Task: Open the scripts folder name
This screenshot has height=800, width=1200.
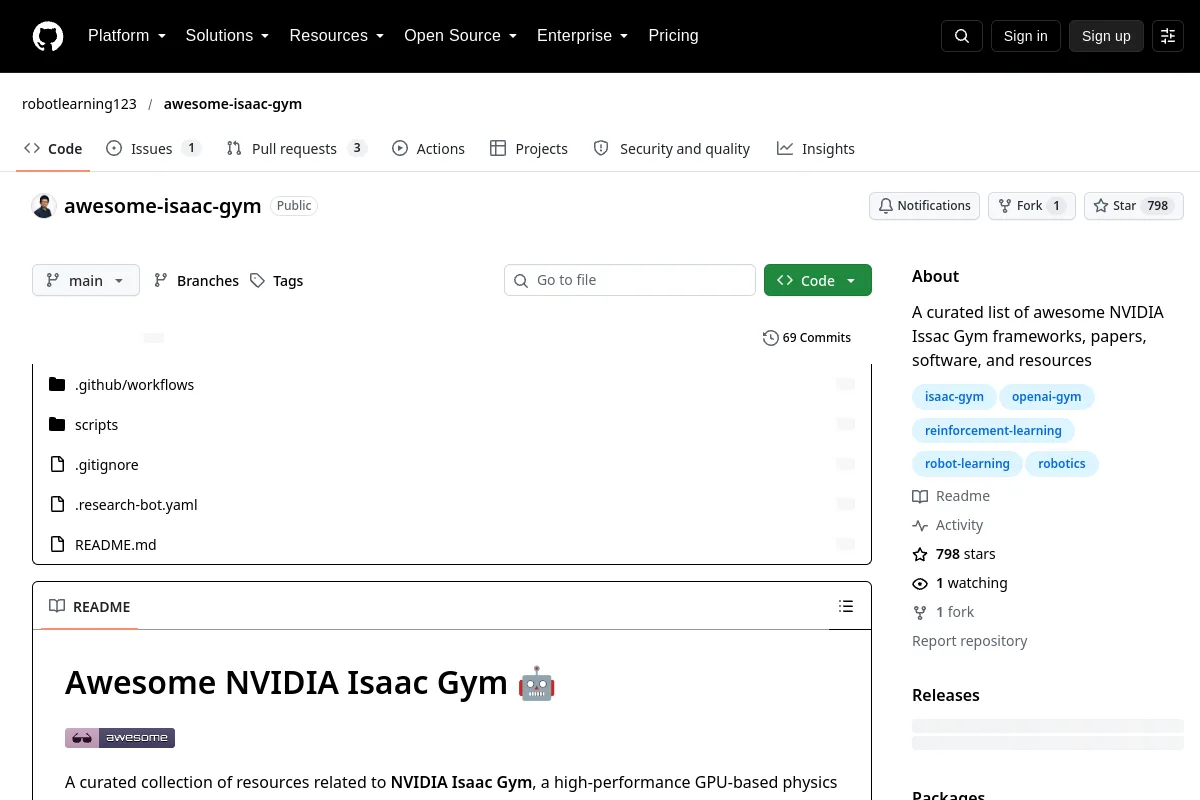Action: coord(97,425)
